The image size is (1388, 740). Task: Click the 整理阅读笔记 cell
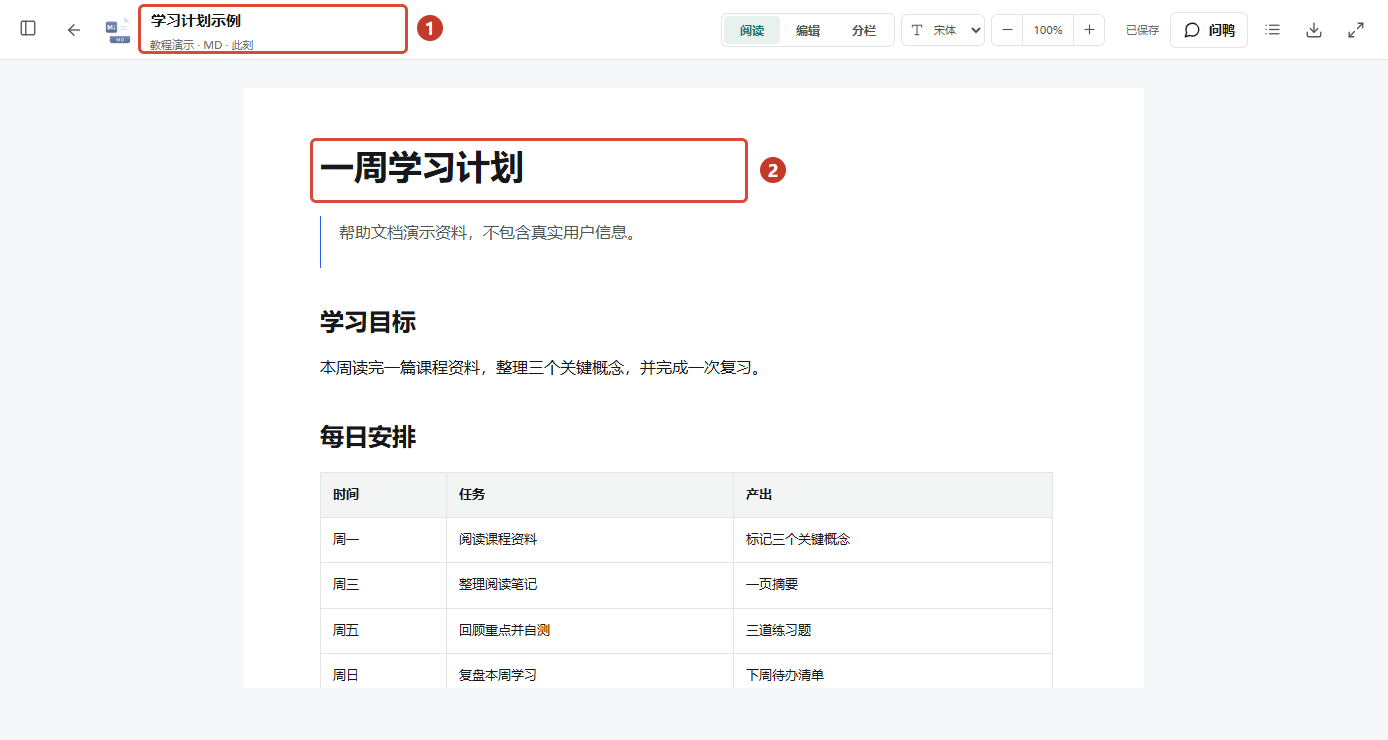[x=590, y=585]
